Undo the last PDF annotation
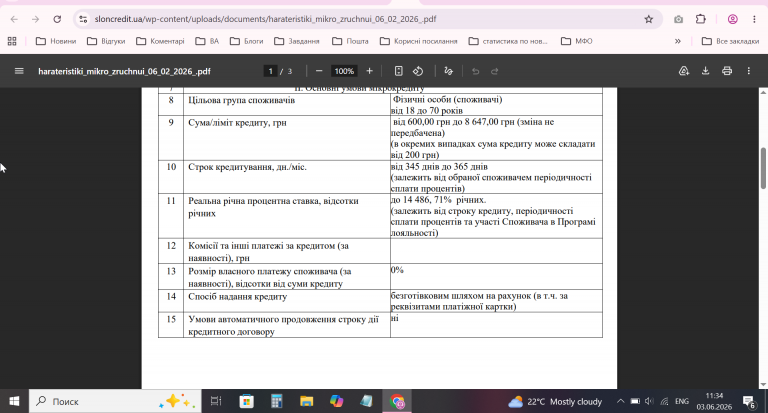768x413 pixels. click(475, 71)
